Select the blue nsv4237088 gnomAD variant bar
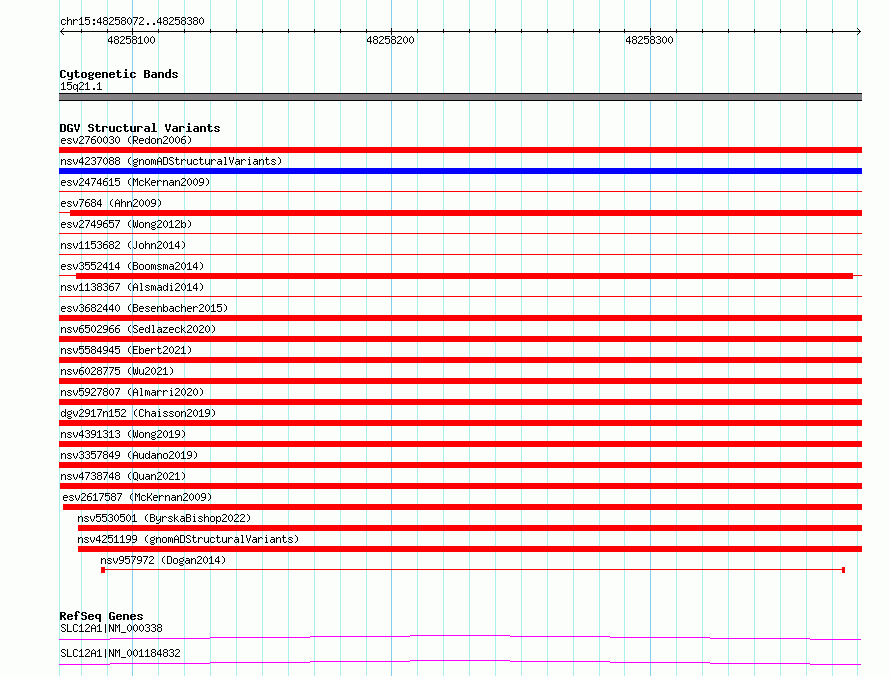 click(460, 171)
